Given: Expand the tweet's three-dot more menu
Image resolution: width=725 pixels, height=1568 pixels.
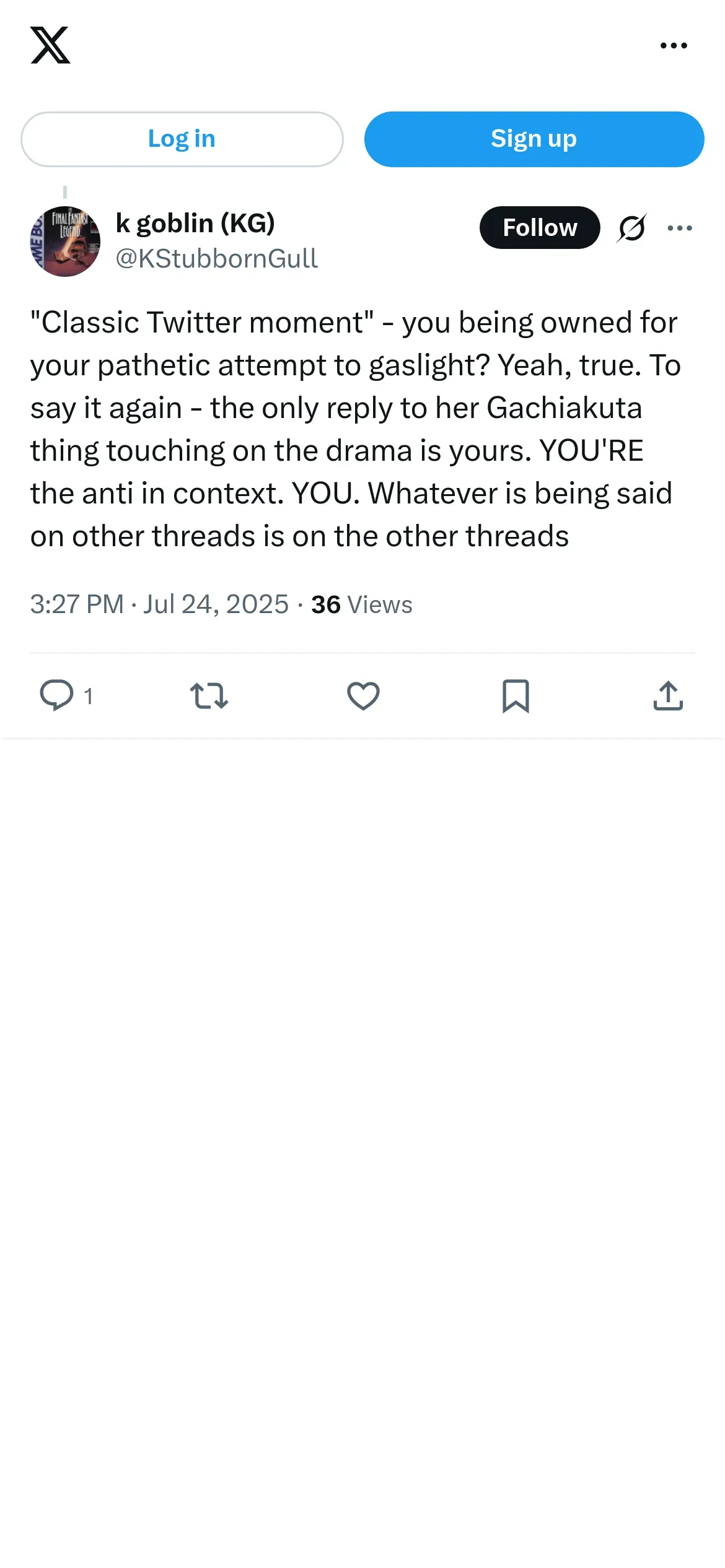Looking at the screenshot, I should point(680,228).
